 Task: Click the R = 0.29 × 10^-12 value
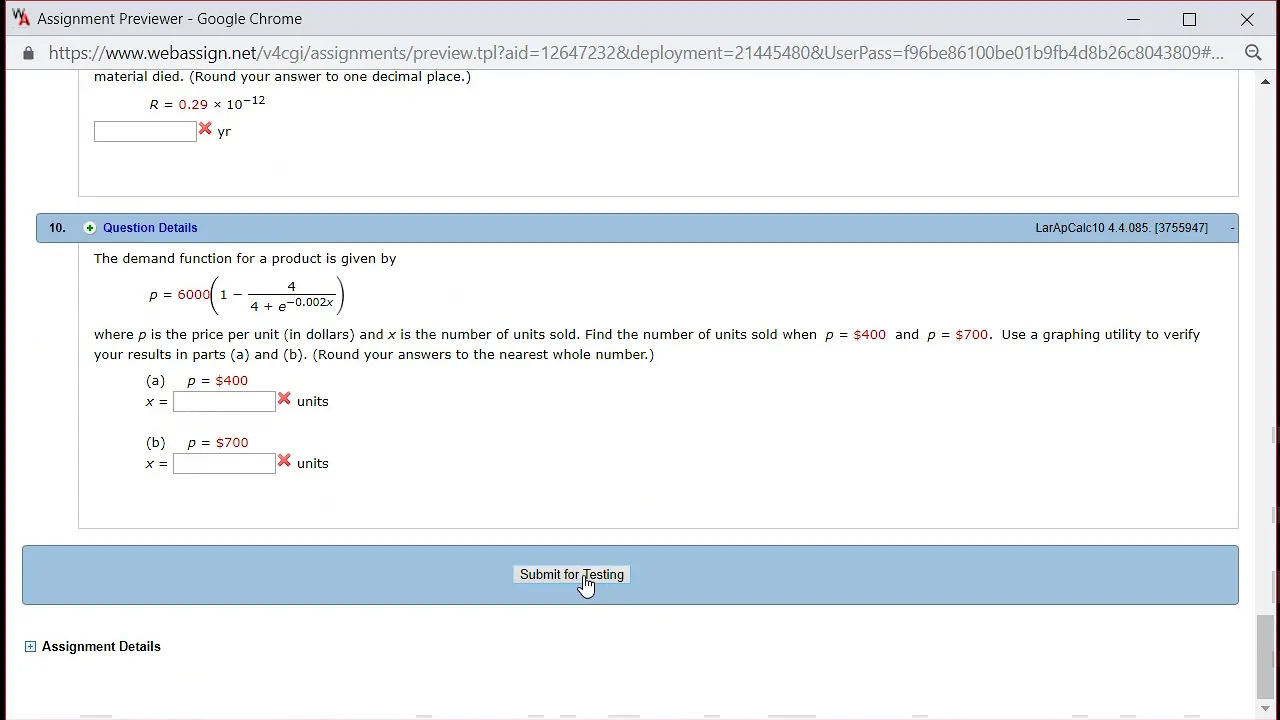207,103
